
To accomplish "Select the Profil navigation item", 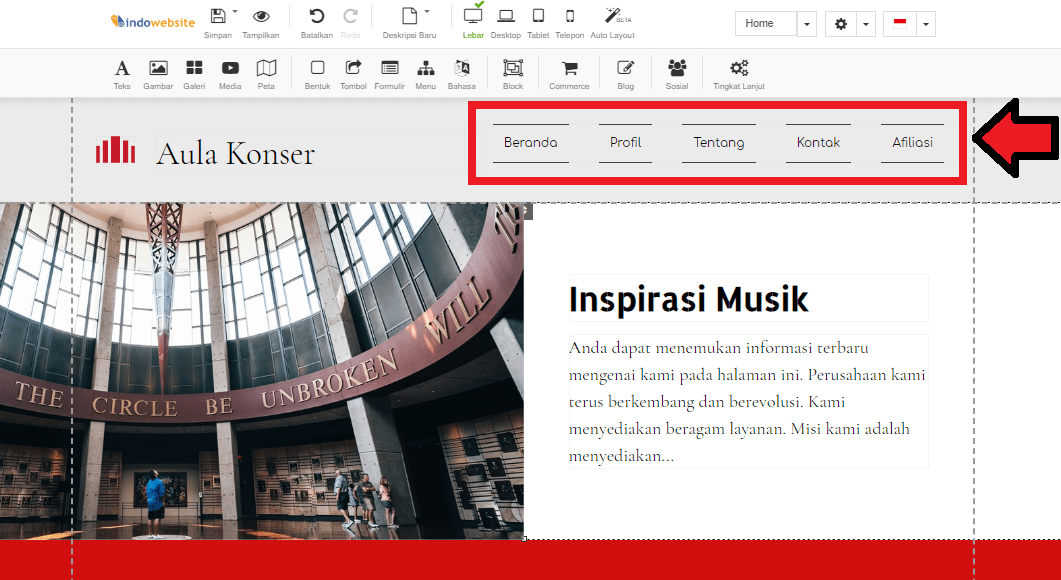I will pyautogui.click(x=625, y=143).
